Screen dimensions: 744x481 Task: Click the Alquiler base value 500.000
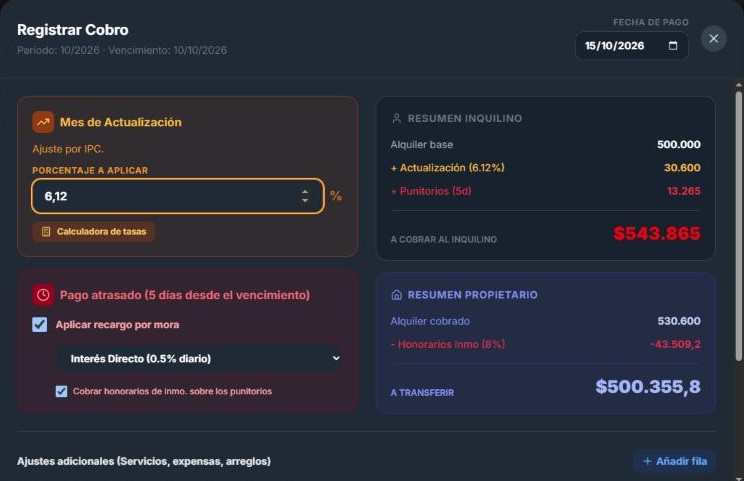679,144
